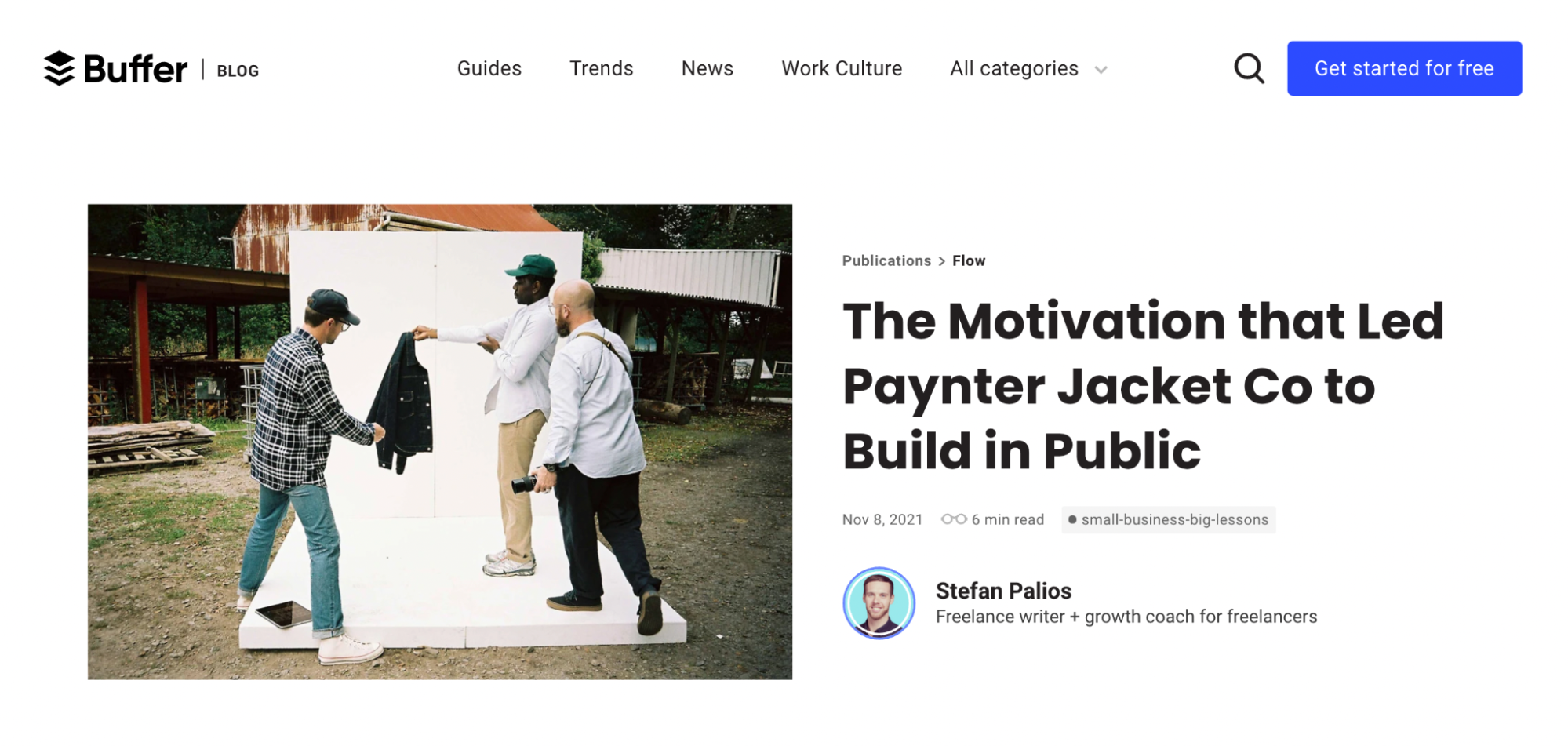Open the small-business-big-lessons tag
The height and width of the screenshot is (746, 1568).
(1168, 519)
